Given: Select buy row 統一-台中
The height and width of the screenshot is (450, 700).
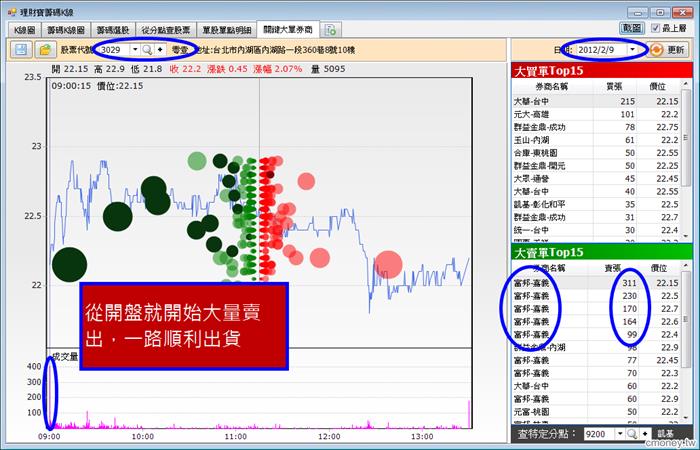Looking at the screenshot, I should 596,230.
